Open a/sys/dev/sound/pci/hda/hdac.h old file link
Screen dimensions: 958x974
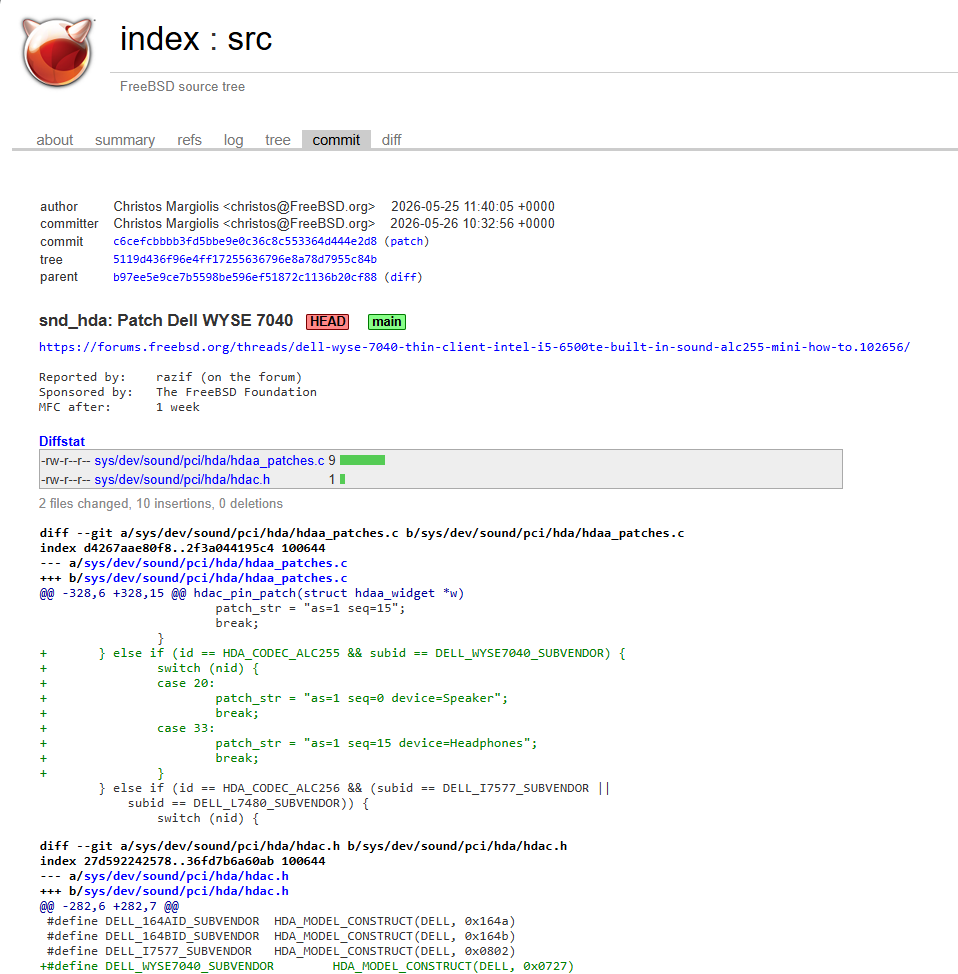coord(186,876)
